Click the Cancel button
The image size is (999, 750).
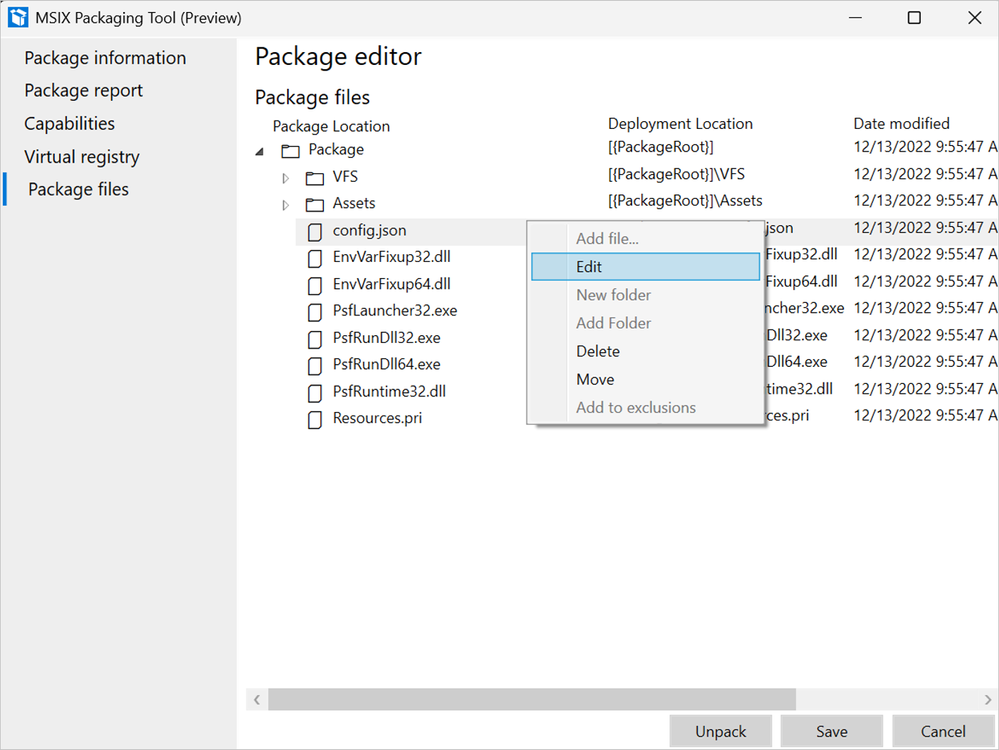[943, 731]
